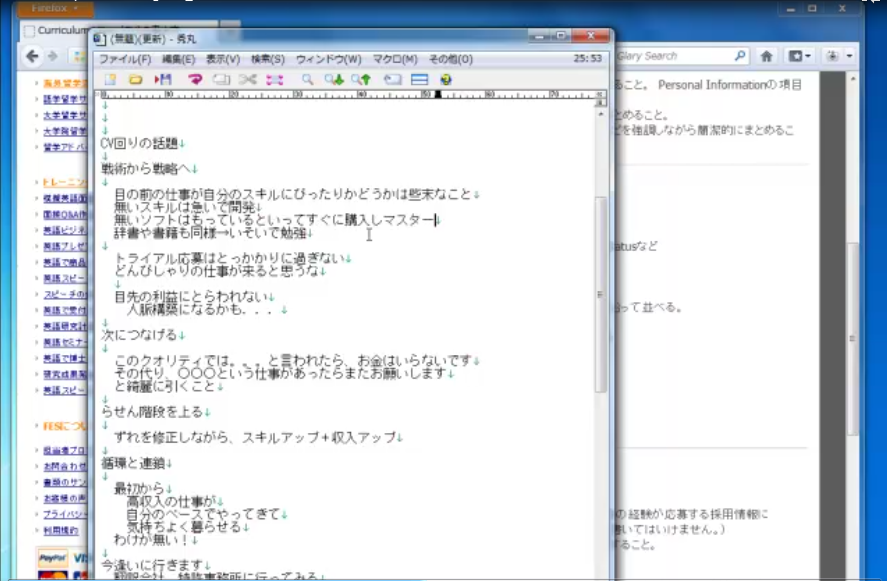Click the text line らせん階段を上る
The height and width of the screenshot is (581, 887).
(x=152, y=411)
